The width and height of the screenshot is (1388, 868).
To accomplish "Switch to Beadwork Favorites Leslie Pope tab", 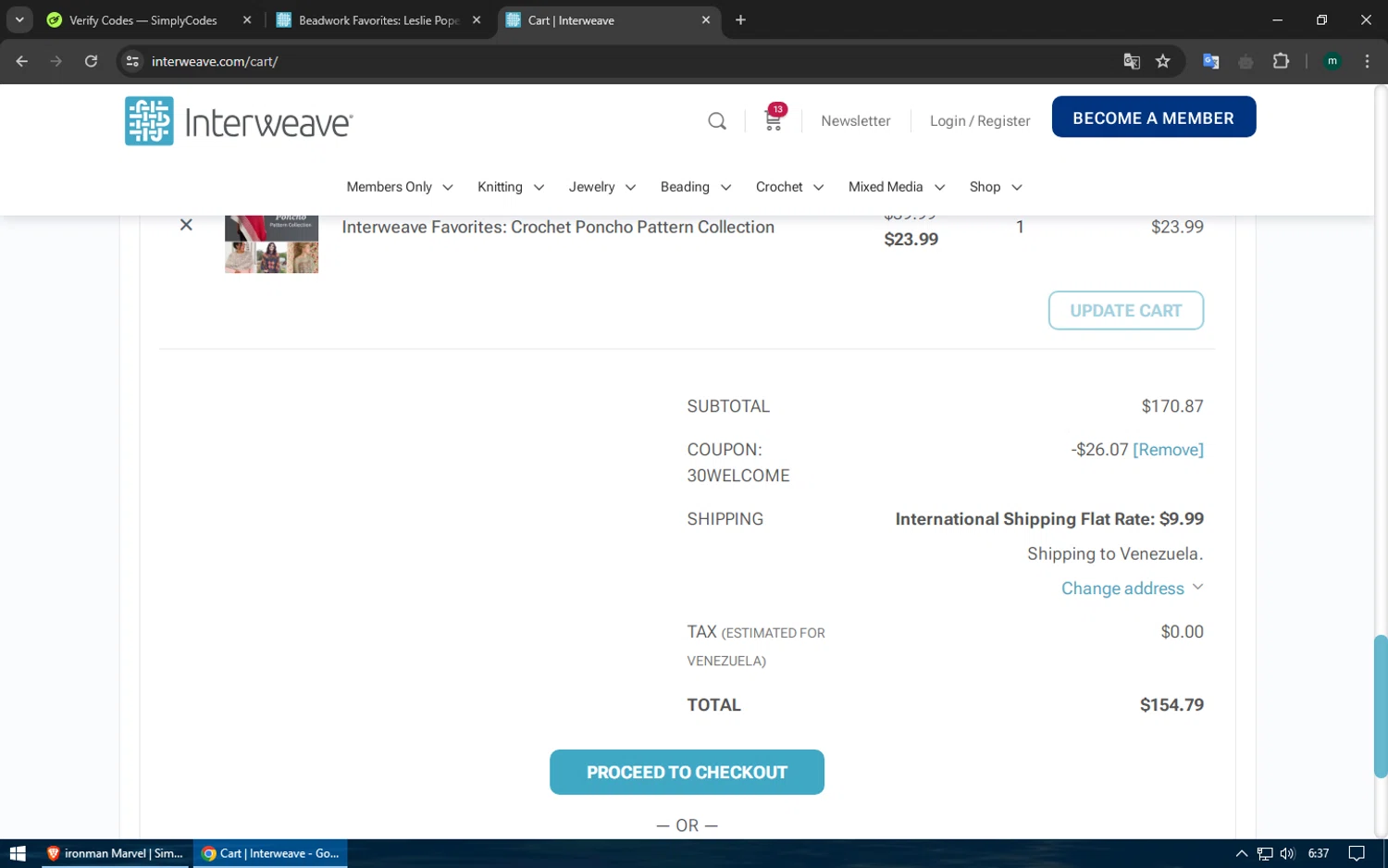I will click(x=378, y=19).
